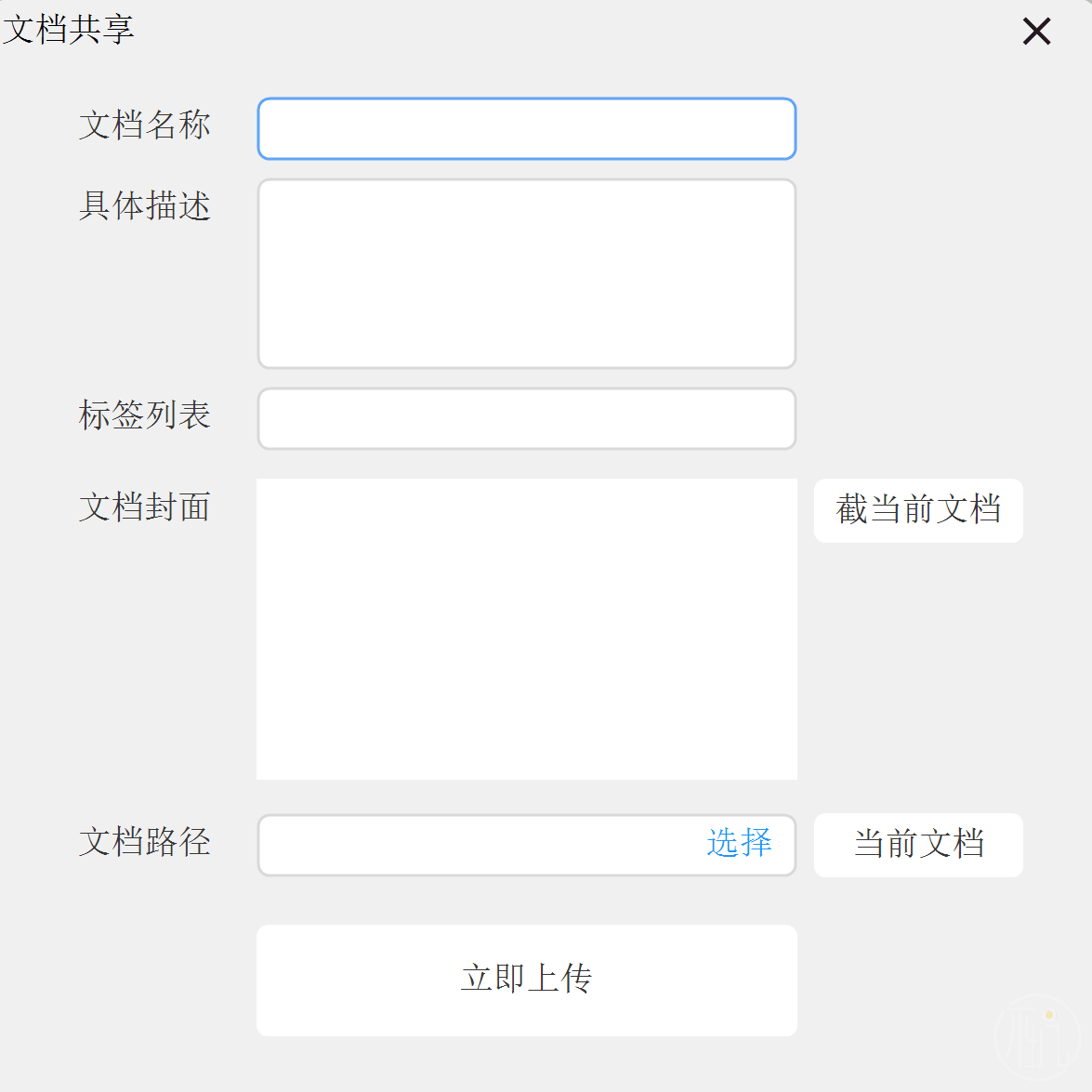Click the 文档名称 label
Image resolution: width=1092 pixels, height=1092 pixels.
pos(144,125)
